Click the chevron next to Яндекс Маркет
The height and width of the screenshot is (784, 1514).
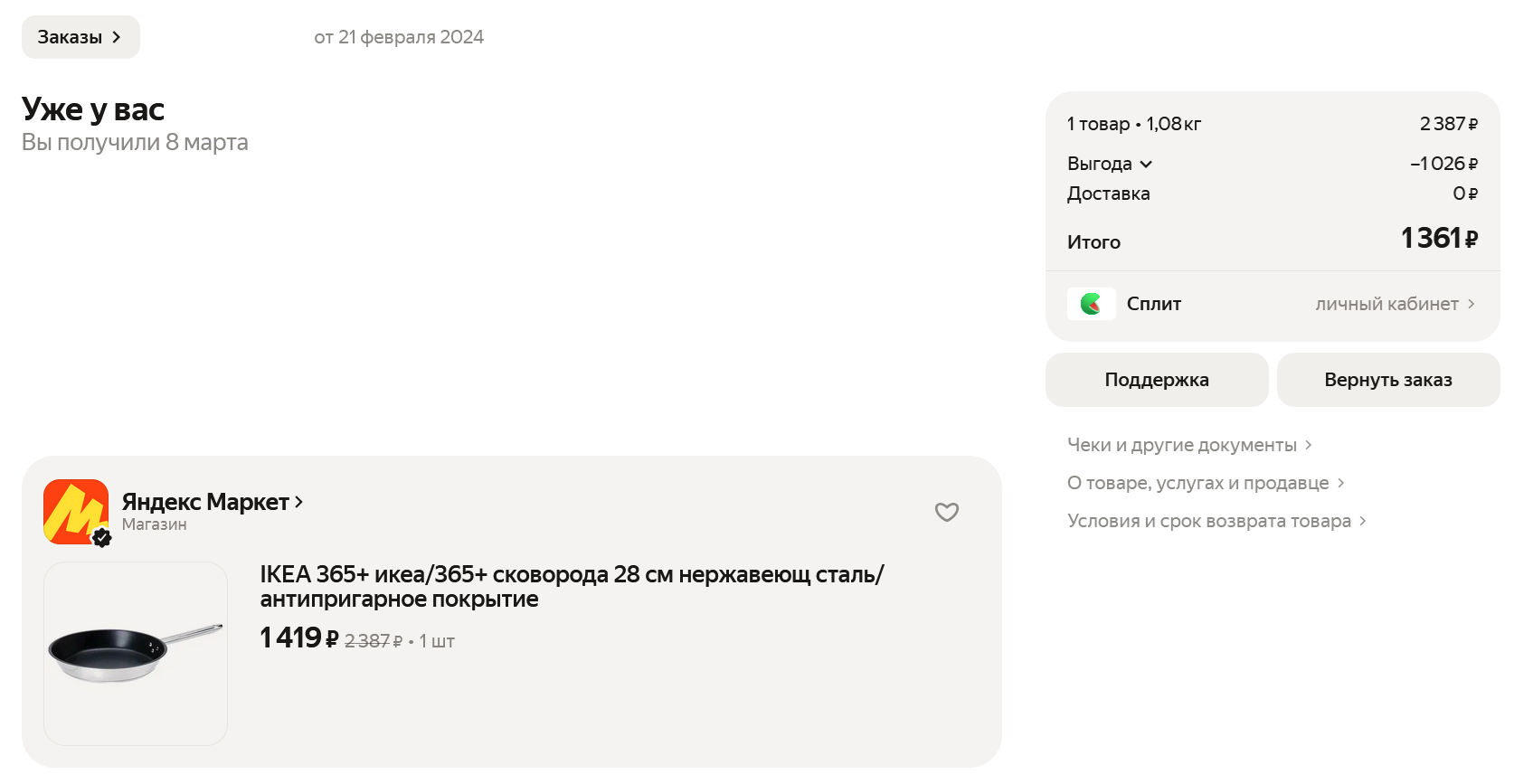point(299,502)
